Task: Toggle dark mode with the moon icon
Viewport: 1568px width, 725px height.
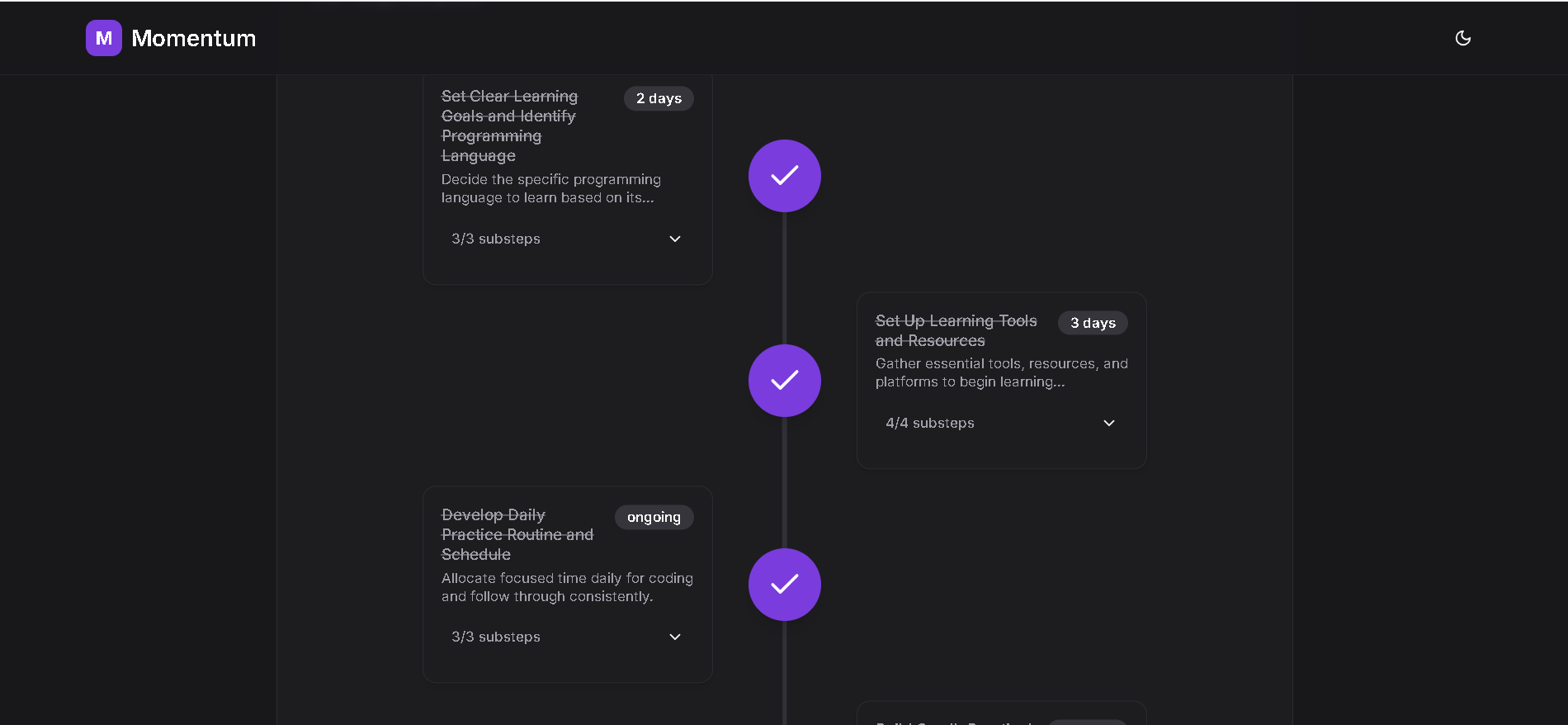Action: tap(1462, 37)
